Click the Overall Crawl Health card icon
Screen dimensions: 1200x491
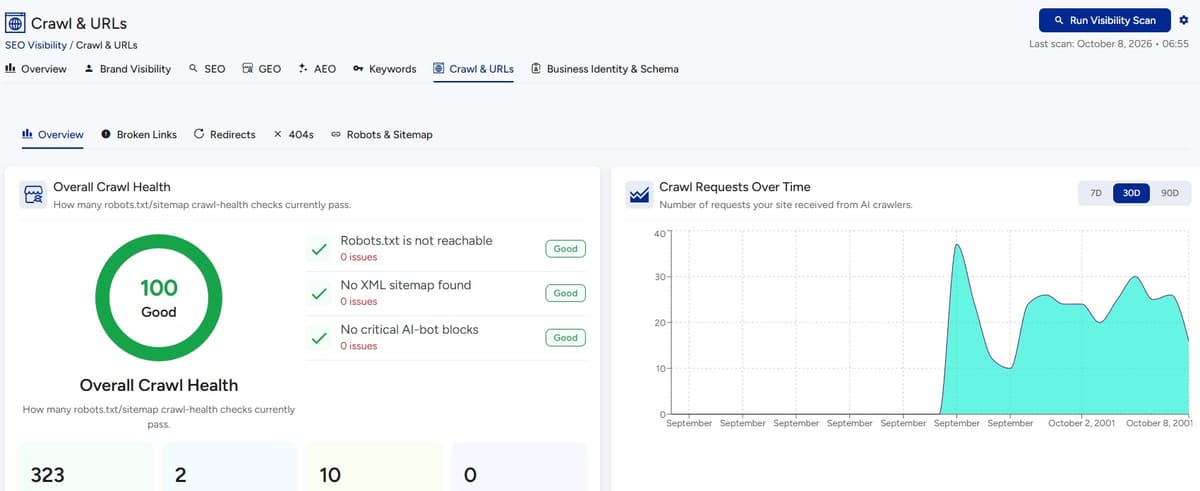point(33,195)
